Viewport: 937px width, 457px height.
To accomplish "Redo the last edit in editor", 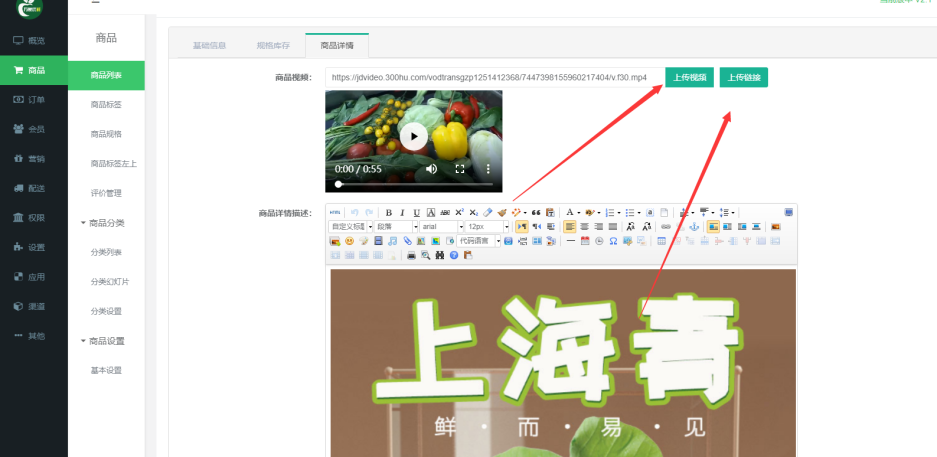I will pyautogui.click(x=369, y=213).
